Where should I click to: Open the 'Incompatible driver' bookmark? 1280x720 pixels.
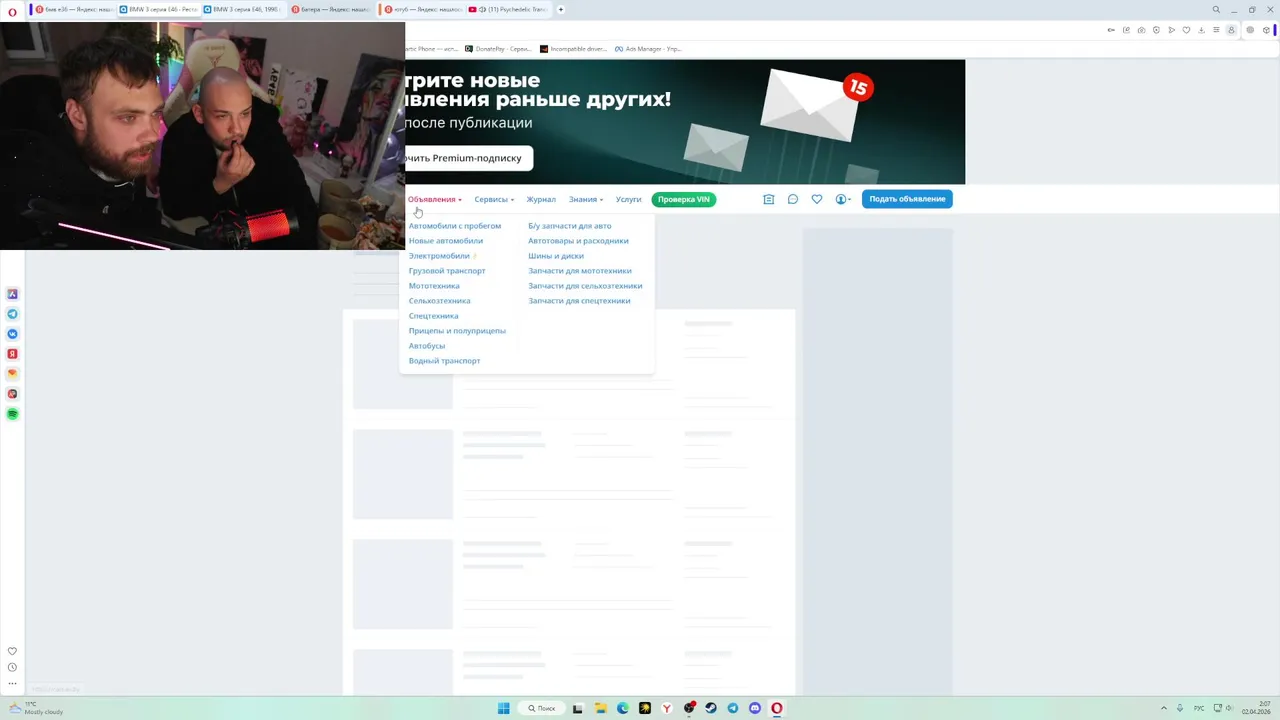point(573,49)
